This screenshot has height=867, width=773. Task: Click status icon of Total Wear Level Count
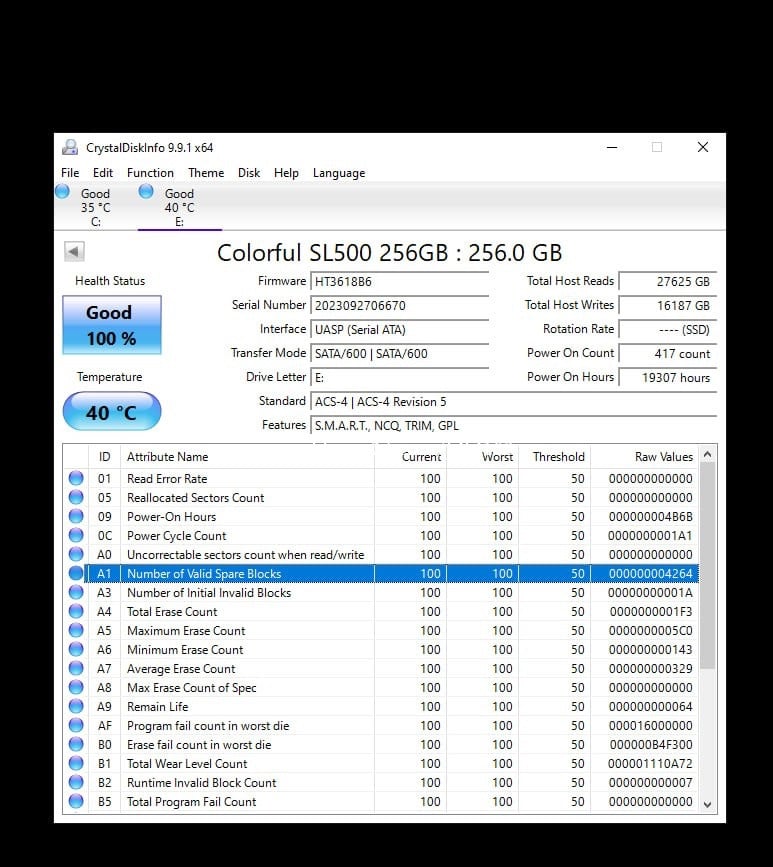pos(76,763)
